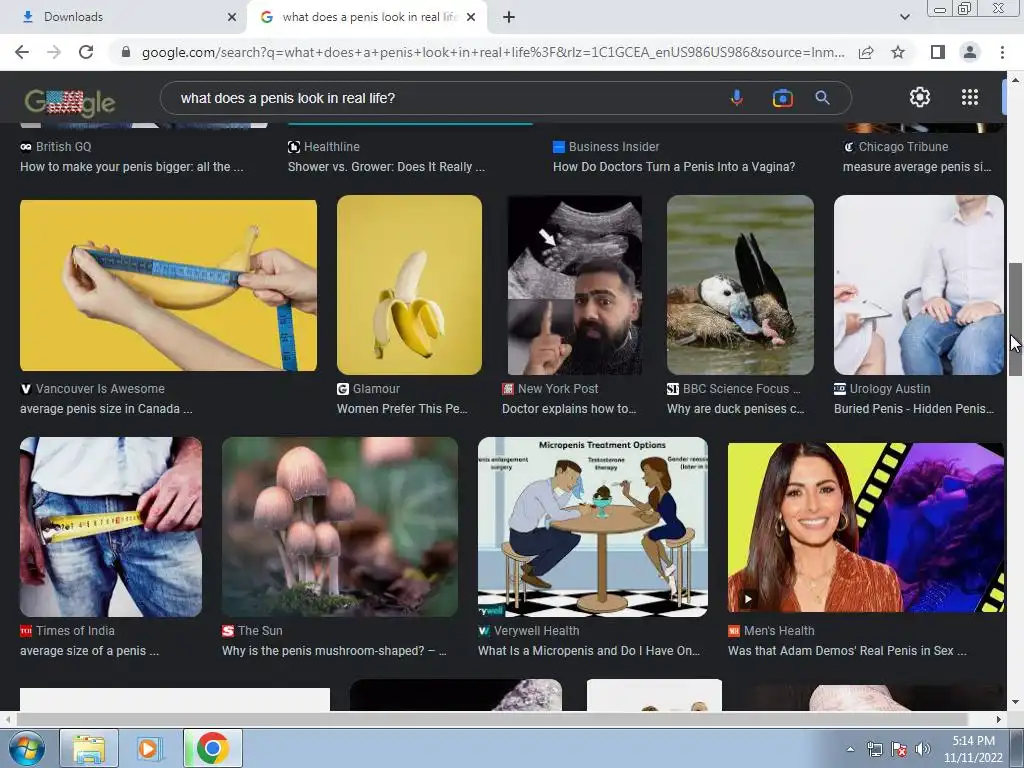Open Men's Health video thumbnail

tap(865, 527)
